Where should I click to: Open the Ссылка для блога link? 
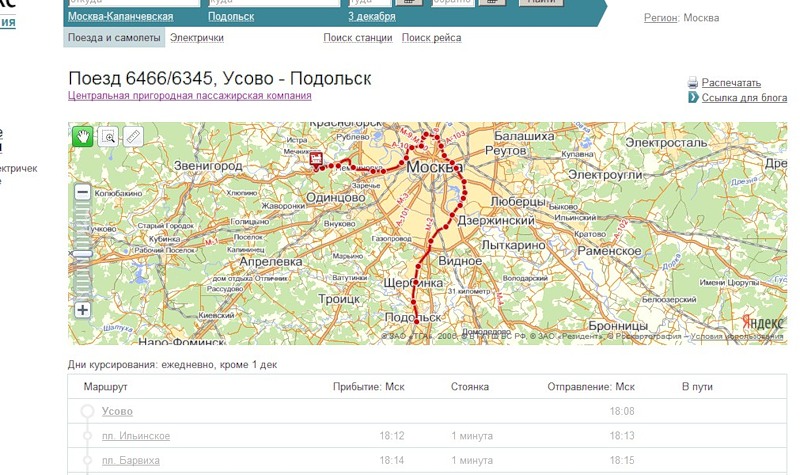pyautogui.click(x=744, y=97)
